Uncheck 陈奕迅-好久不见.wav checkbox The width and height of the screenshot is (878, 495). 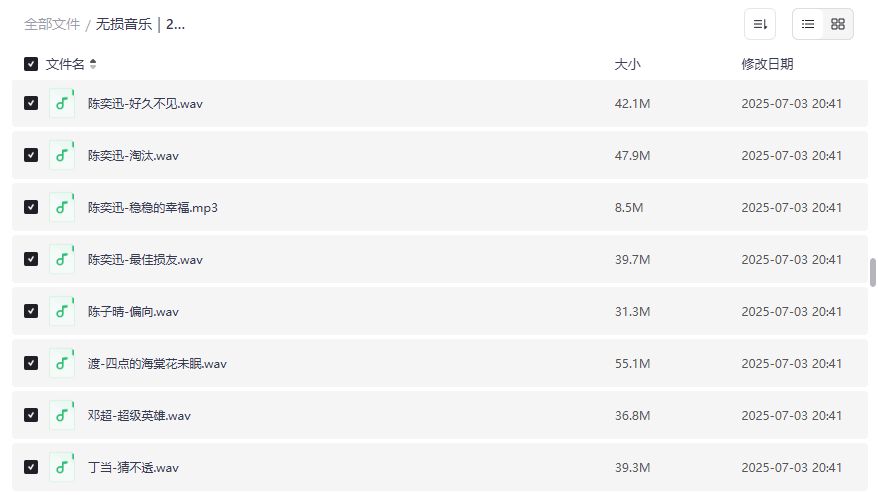[31, 103]
